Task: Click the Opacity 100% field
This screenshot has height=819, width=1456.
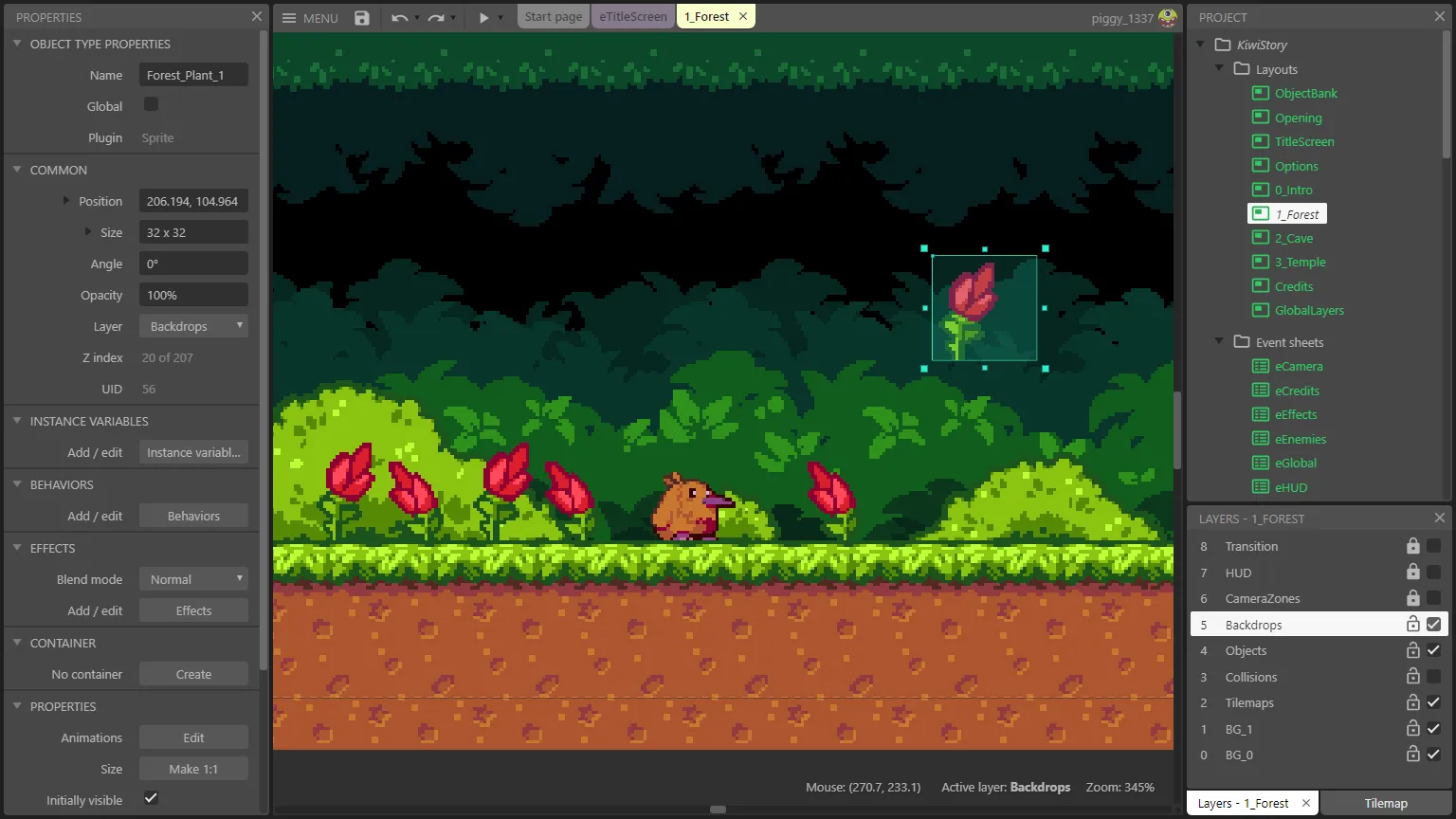Action: 193,295
